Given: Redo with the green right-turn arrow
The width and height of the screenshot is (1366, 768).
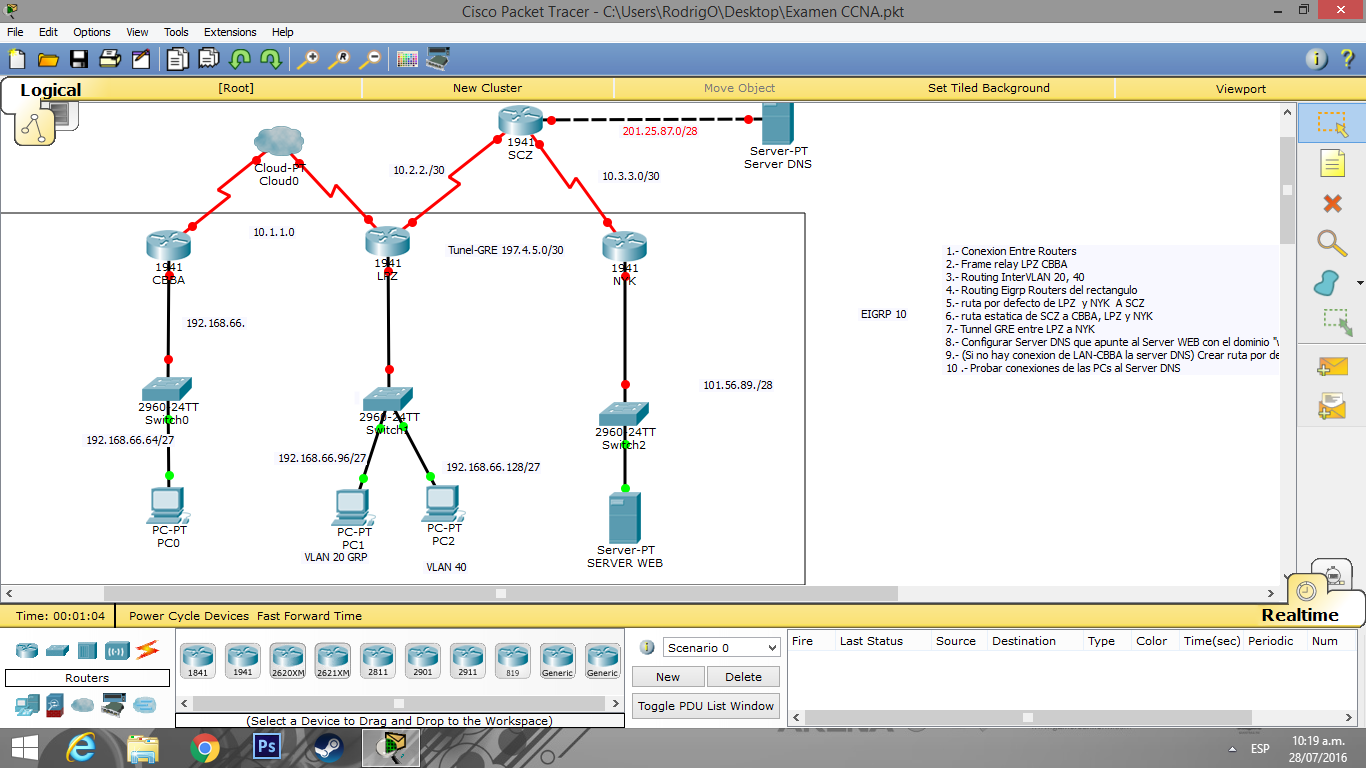Looking at the screenshot, I should coord(271,59).
